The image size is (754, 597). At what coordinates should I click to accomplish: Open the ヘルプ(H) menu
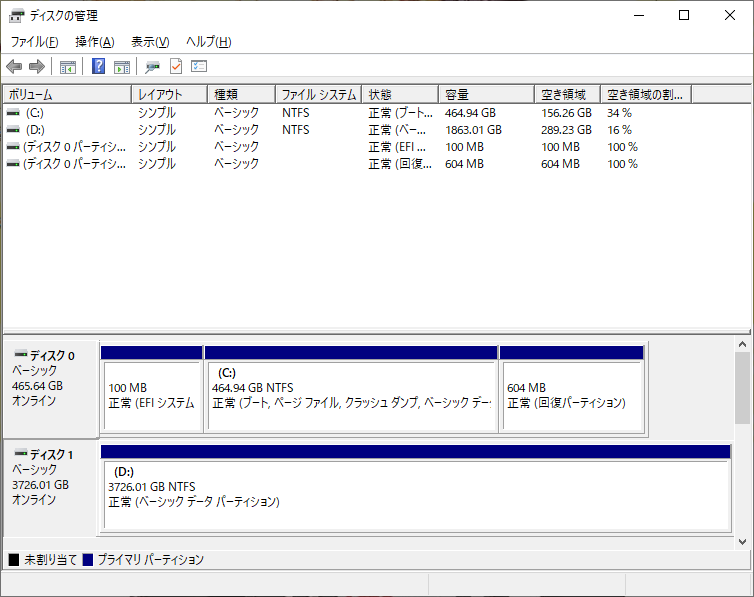pyautogui.click(x=208, y=42)
